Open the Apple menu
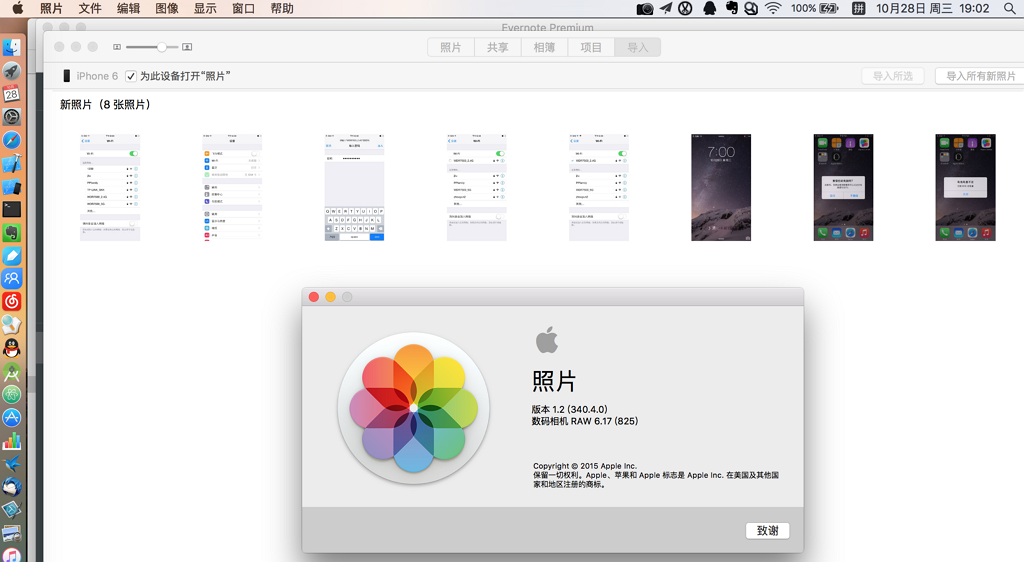 [18, 8]
